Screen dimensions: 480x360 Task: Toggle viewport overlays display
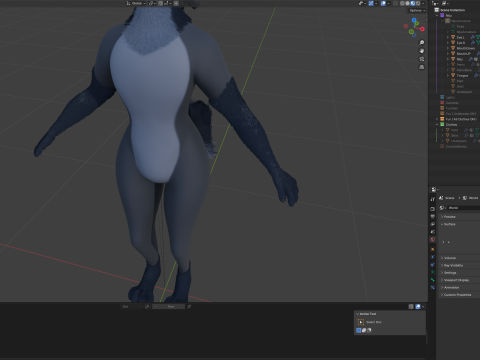coord(383,3)
